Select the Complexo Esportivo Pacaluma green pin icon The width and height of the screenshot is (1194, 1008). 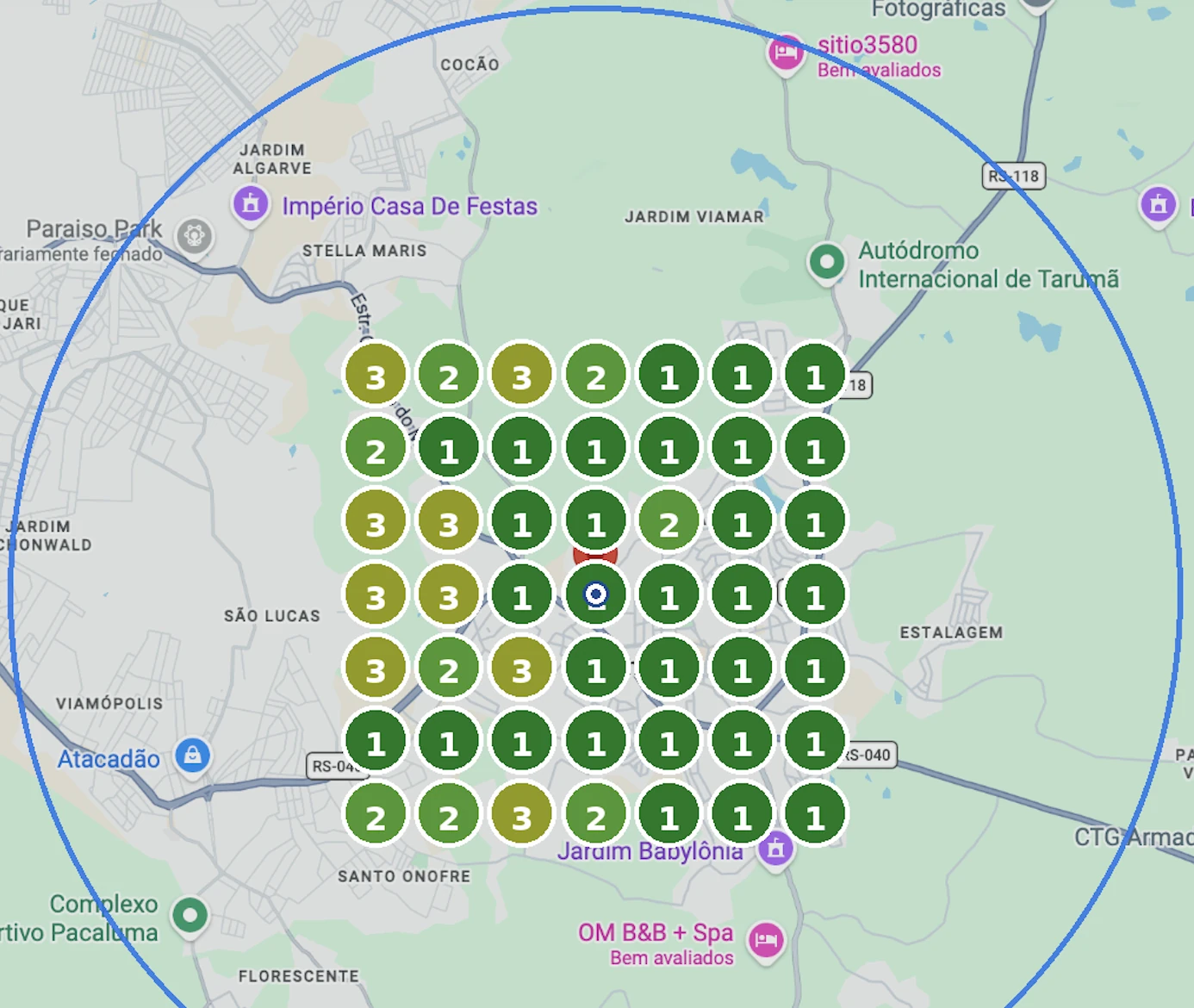pyautogui.click(x=190, y=915)
